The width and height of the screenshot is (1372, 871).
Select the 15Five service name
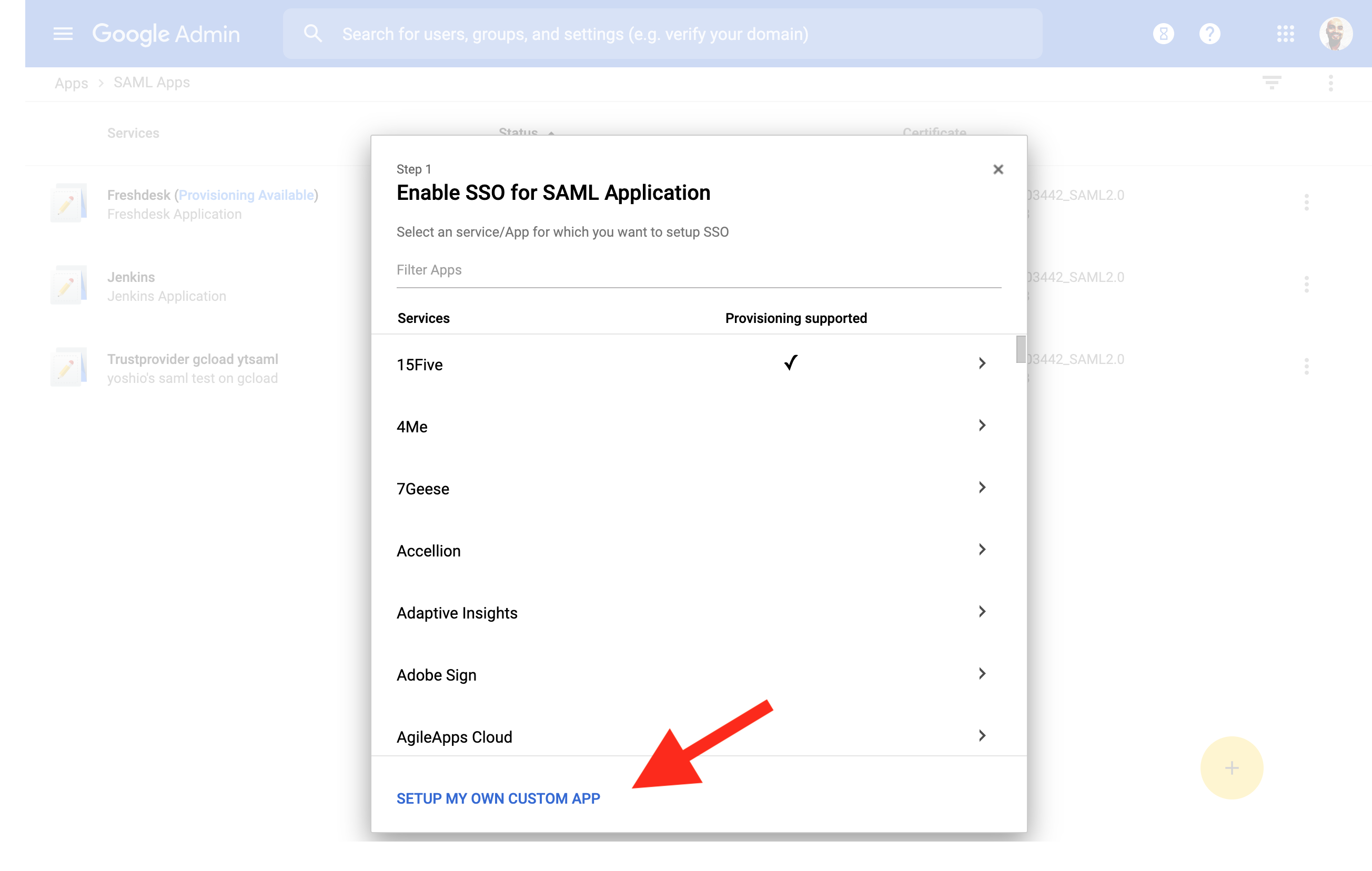point(419,364)
